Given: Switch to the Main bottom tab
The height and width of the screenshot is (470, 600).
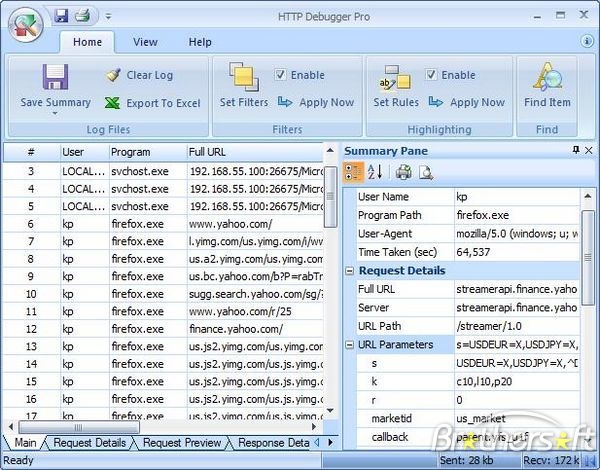Looking at the screenshot, I should [25, 443].
